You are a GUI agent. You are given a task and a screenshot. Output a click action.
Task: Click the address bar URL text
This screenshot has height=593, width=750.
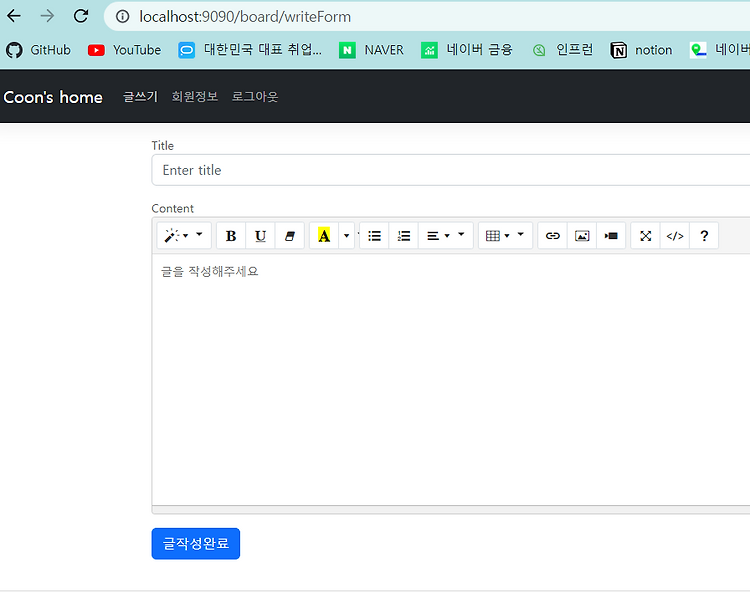click(245, 17)
